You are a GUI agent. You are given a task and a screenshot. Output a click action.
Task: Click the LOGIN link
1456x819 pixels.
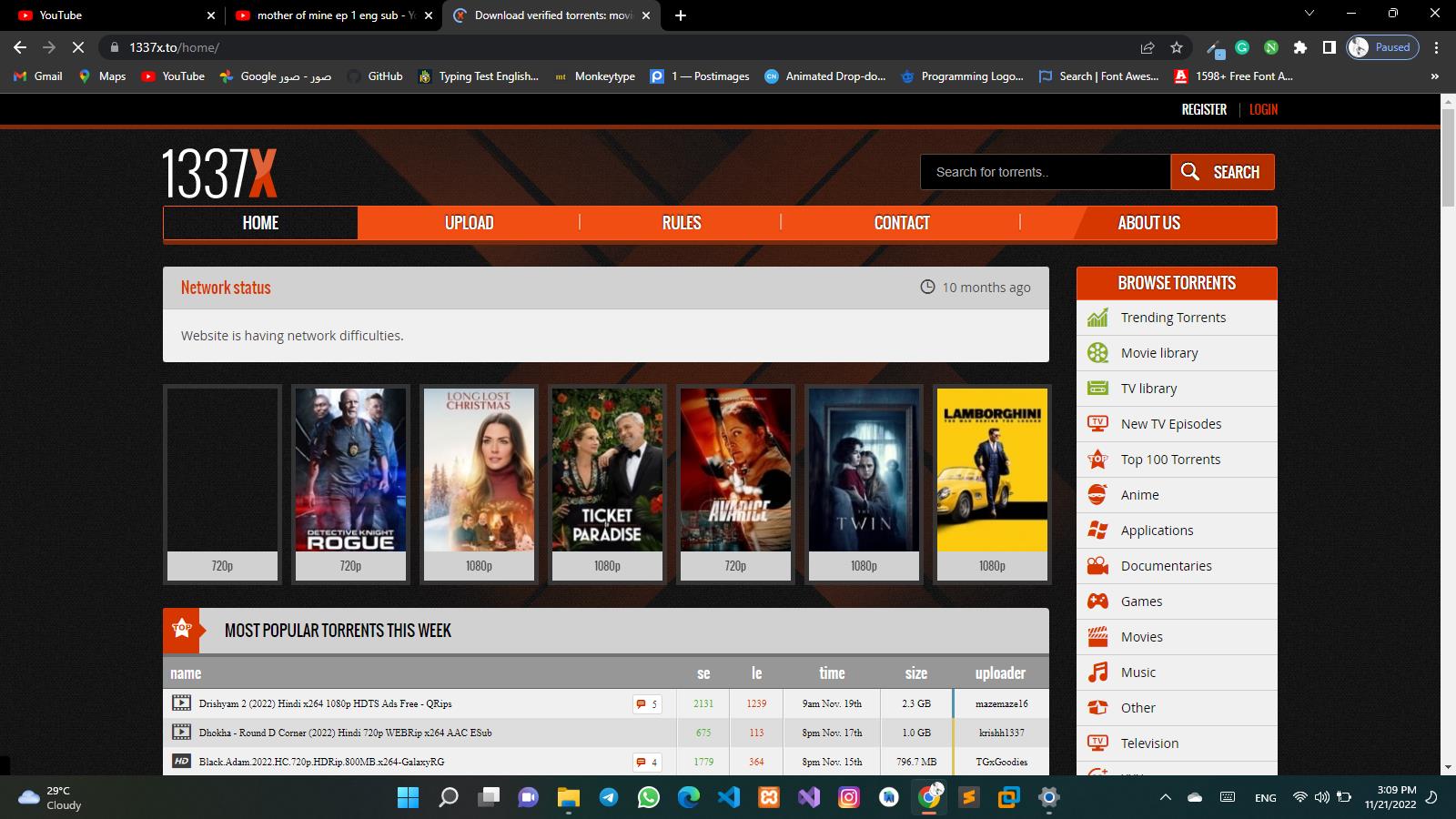click(x=1263, y=109)
